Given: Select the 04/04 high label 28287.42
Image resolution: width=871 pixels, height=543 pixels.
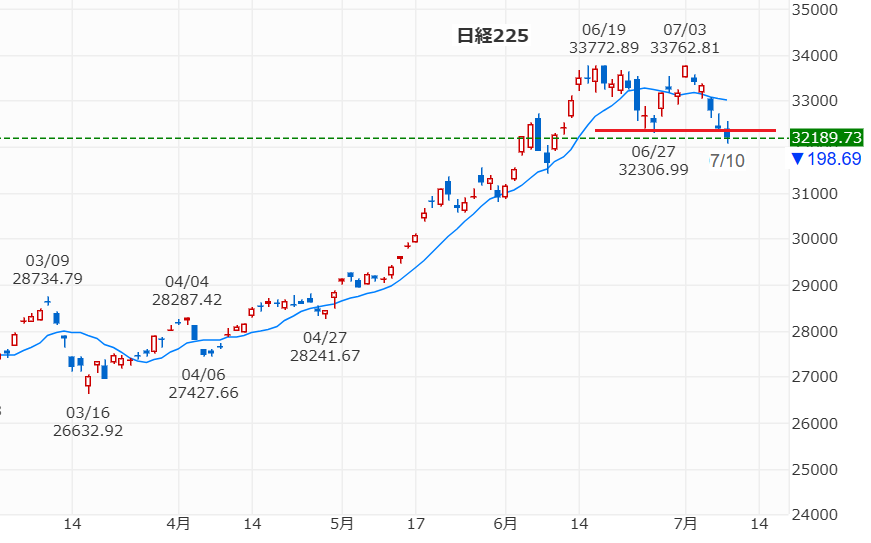Looking at the screenshot, I should (x=187, y=290).
